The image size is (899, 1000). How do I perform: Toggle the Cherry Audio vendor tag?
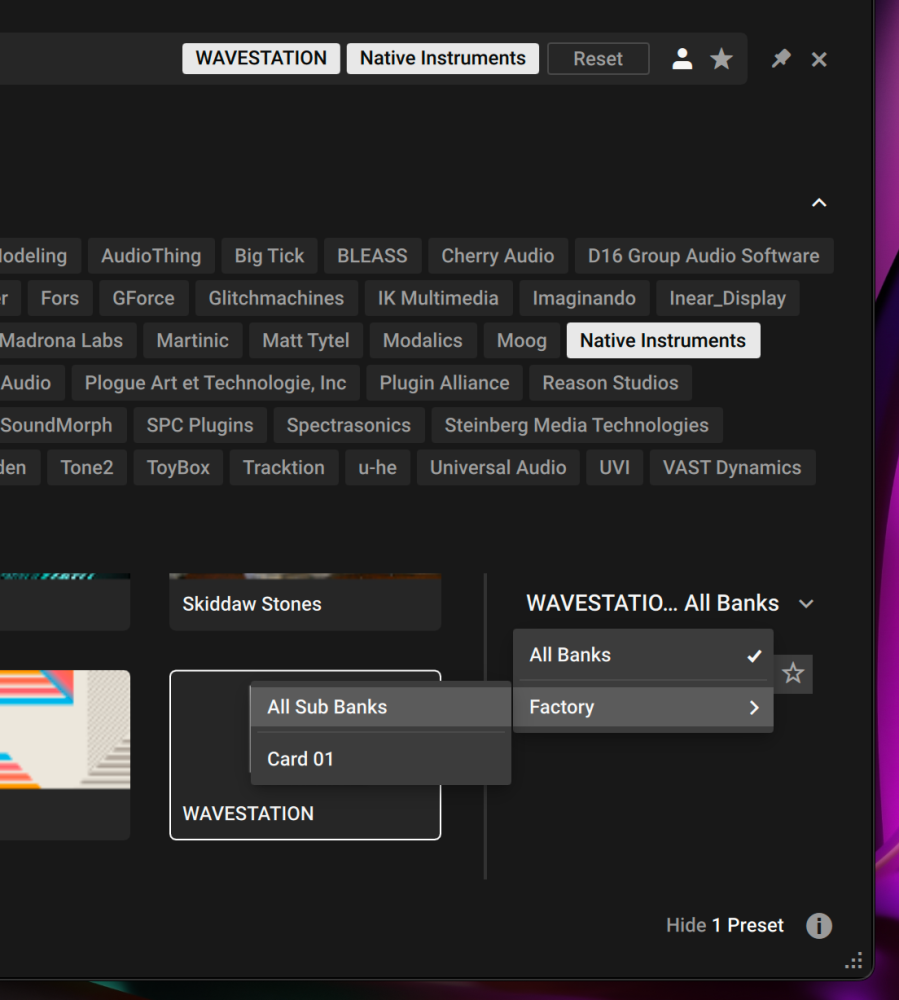498,256
